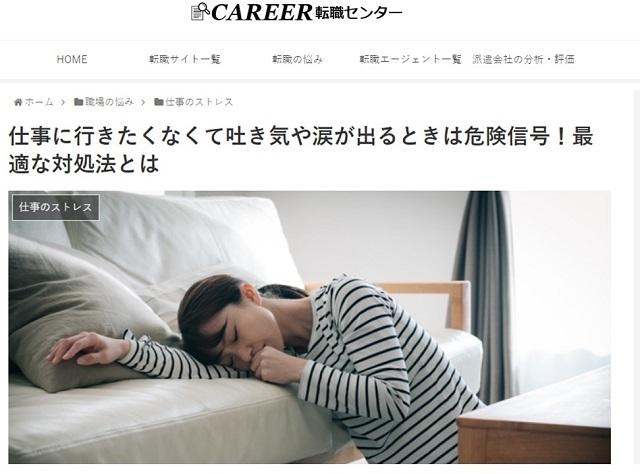Screen dimensions: 640x474
Task: Click the CAREER転職センター site title
Action: pyautogui.click(x=297, y=12)
